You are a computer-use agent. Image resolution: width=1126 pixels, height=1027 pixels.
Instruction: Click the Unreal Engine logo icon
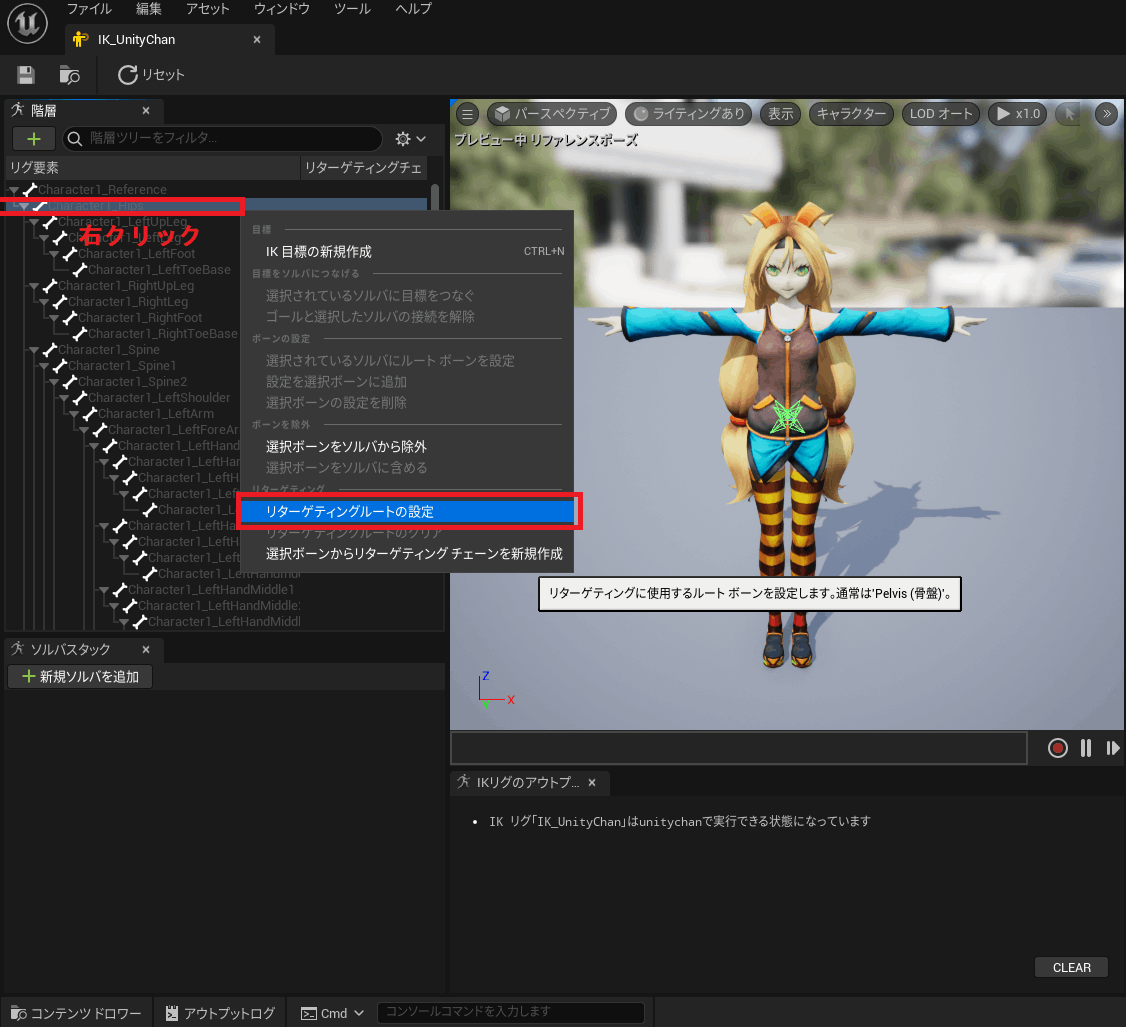[x=27, y=24]
